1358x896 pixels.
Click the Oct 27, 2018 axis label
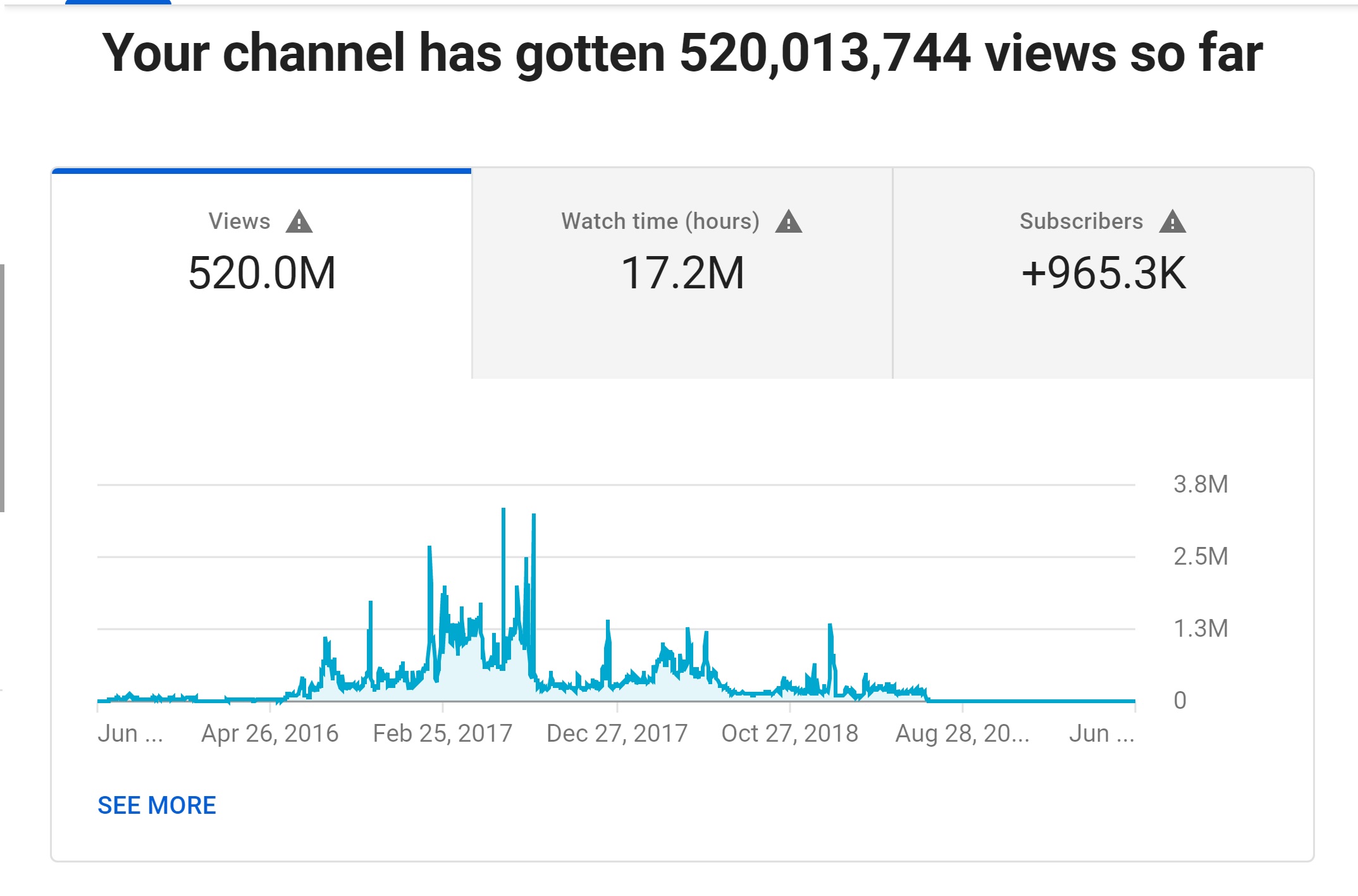(x=790, y=733)
